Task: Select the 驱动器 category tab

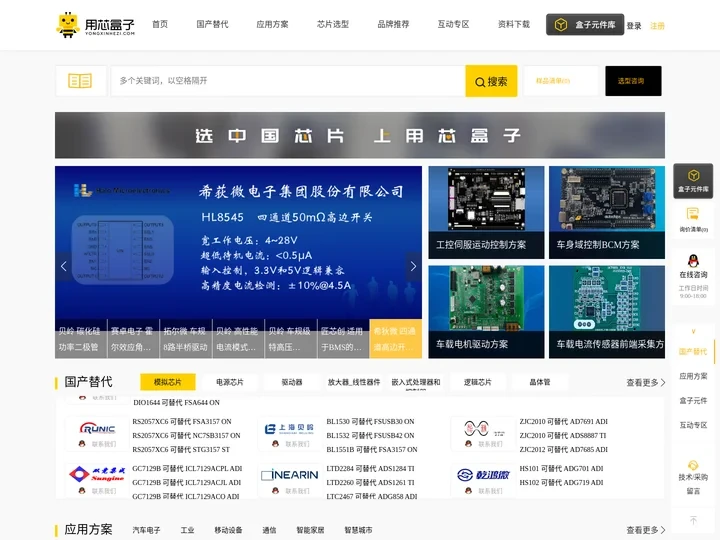Action: [292, 382]
